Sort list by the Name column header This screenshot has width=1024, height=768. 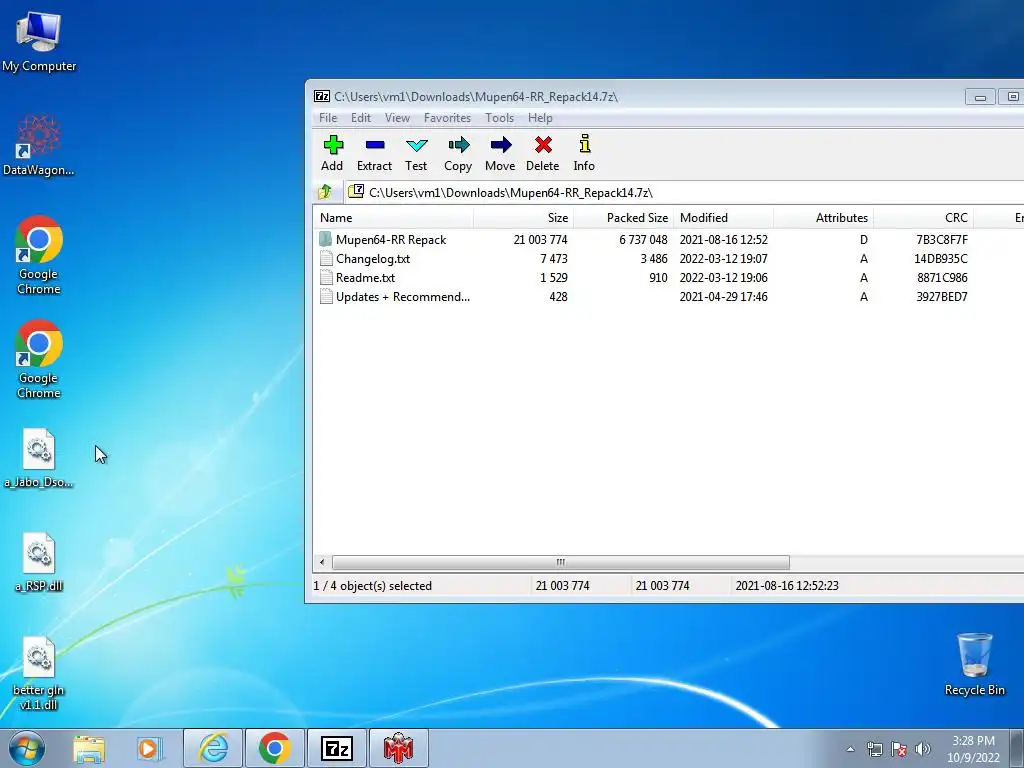(394, 217)
